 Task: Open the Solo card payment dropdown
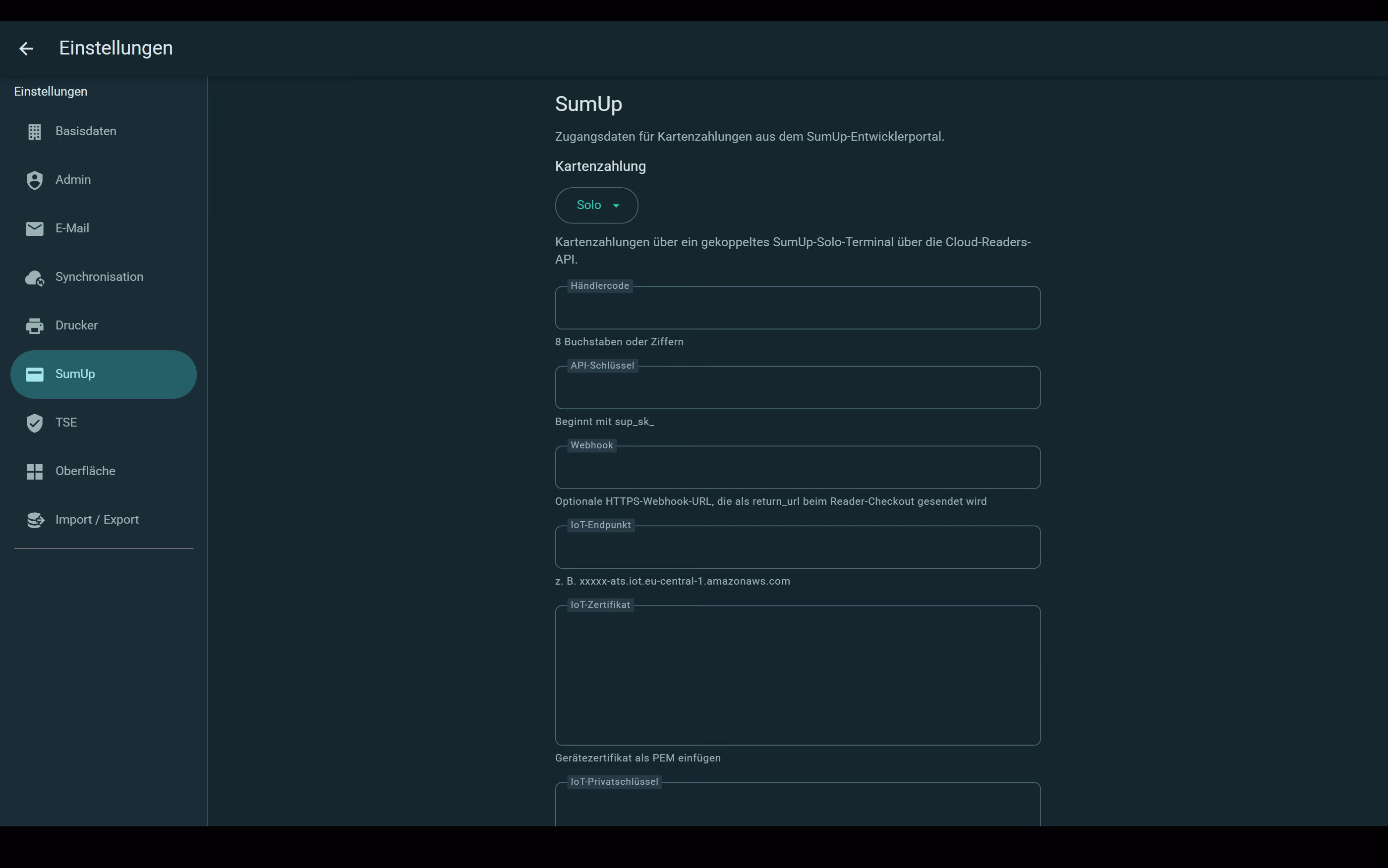(597, 206)
